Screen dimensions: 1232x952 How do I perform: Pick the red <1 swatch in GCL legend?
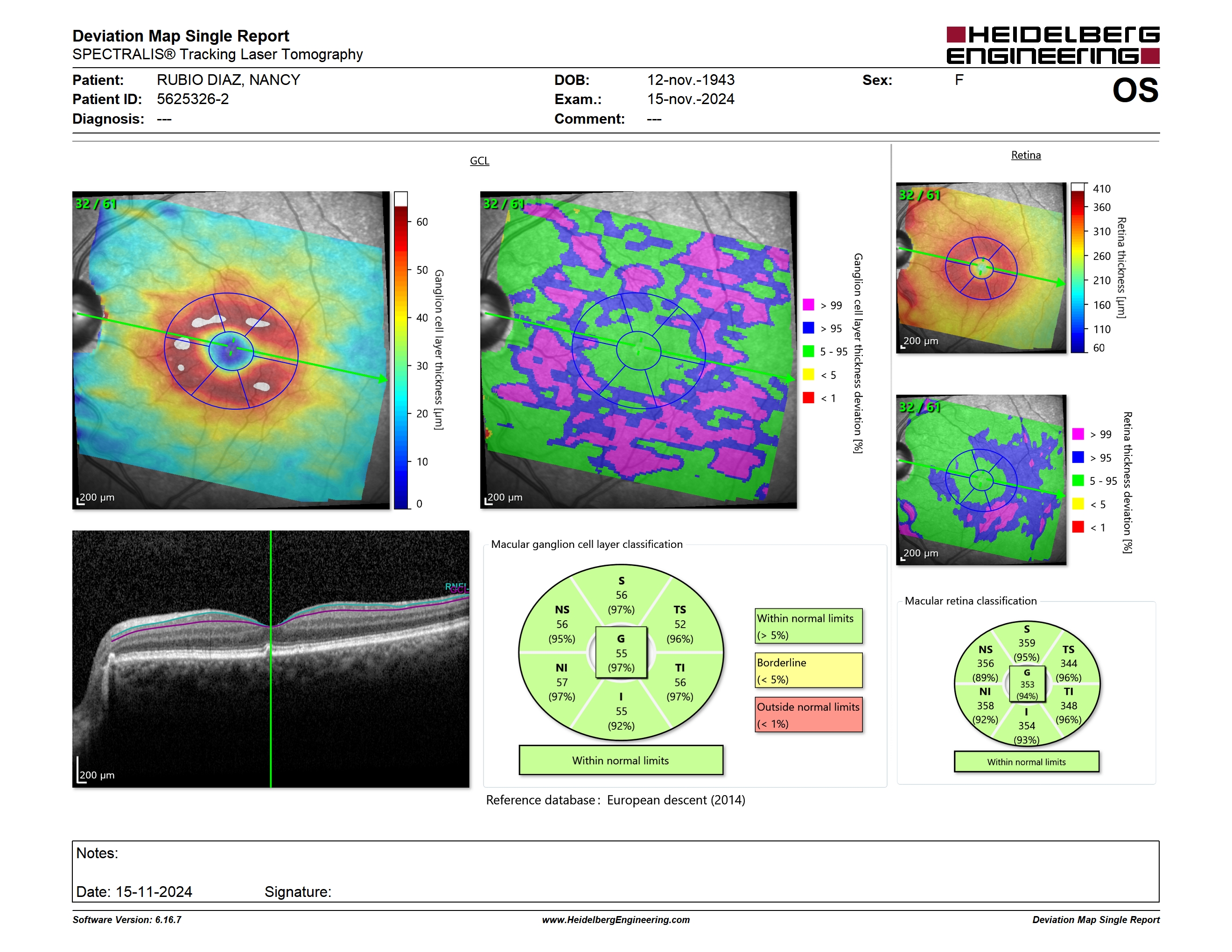[808, 398]
